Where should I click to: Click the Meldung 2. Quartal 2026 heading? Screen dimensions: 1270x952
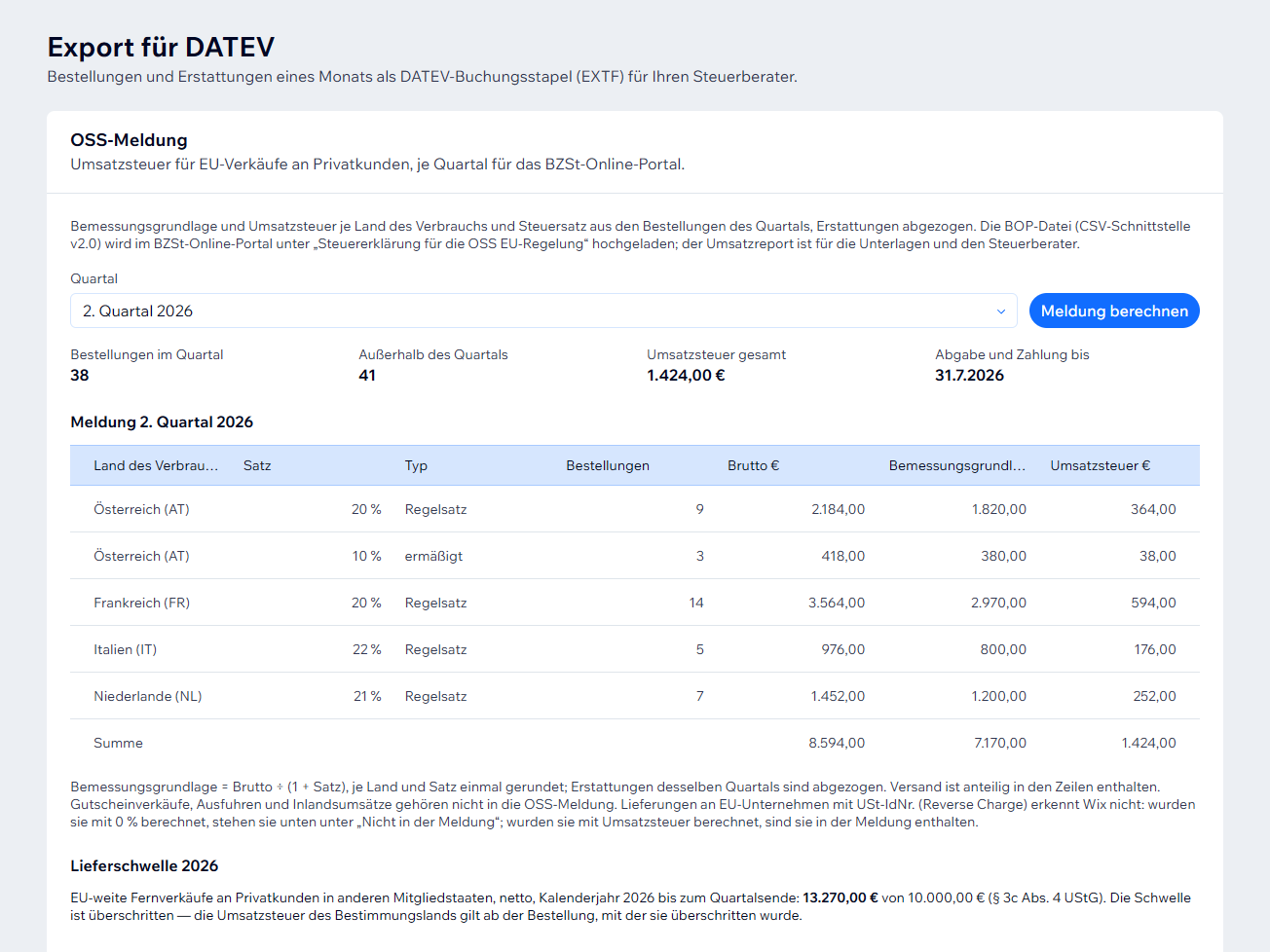pyautogui.click(x=162, y=421)
